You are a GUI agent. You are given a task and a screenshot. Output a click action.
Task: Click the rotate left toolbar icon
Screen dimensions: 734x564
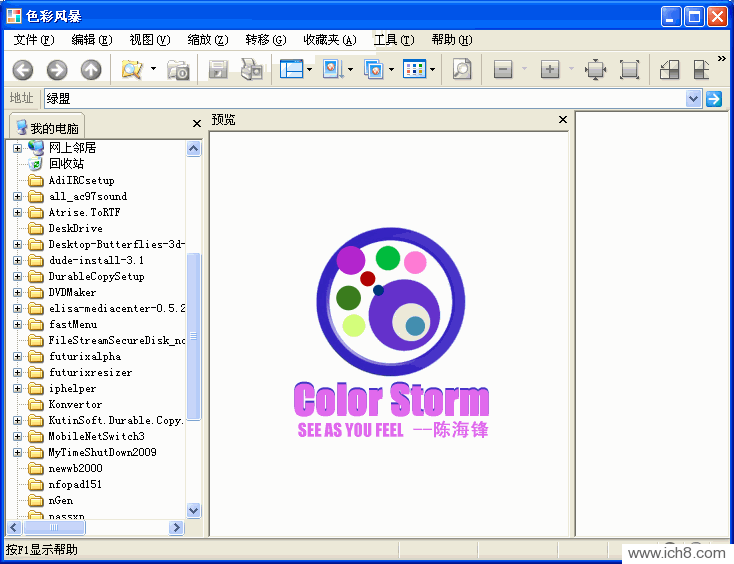669,70
